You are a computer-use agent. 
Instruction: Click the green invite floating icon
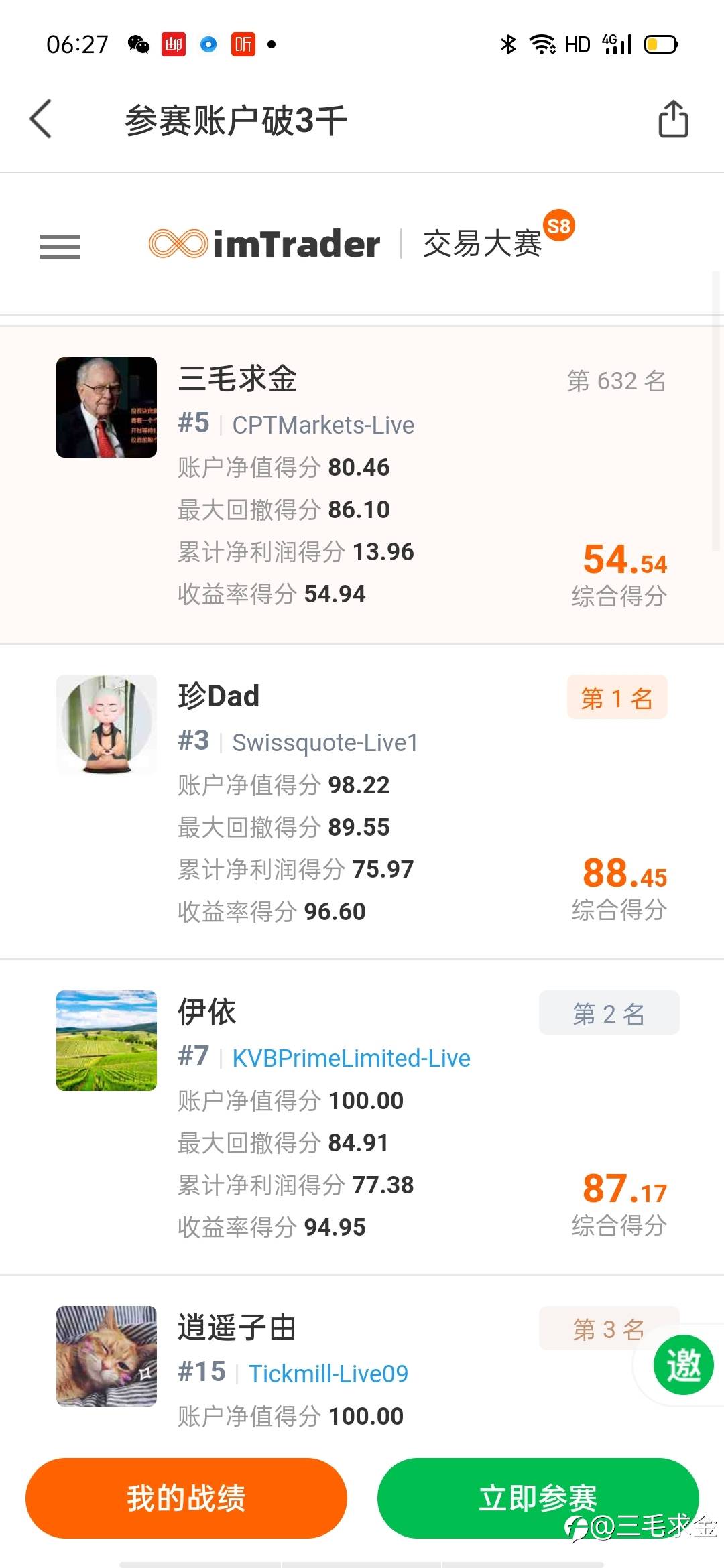(683, 1365)
